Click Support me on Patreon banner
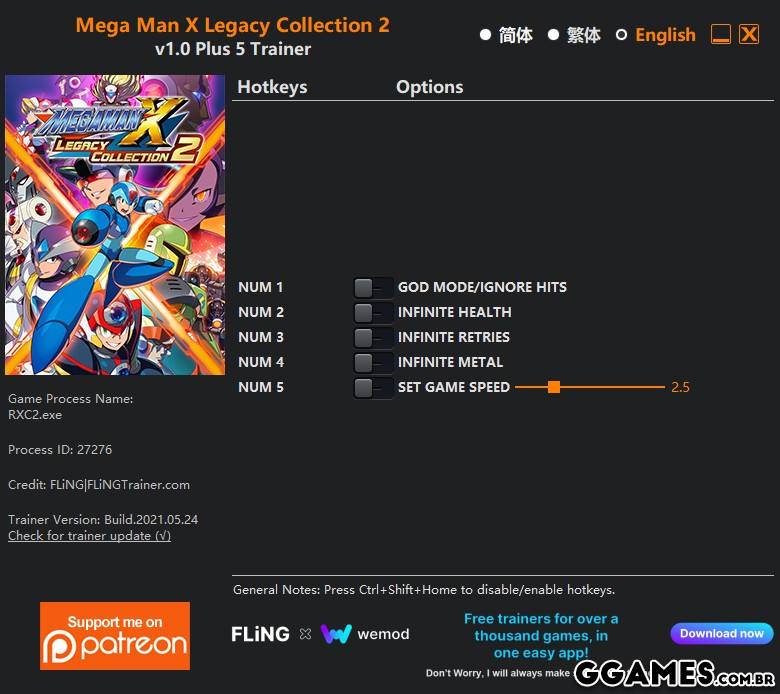The width and height of the screenshot is (780, 694). (115, 636)
